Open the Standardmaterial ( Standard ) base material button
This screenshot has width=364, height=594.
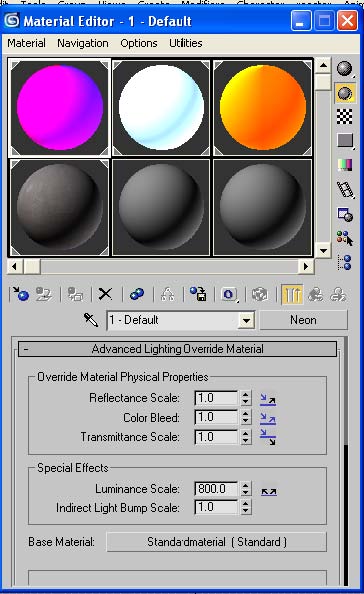point(217,542)
